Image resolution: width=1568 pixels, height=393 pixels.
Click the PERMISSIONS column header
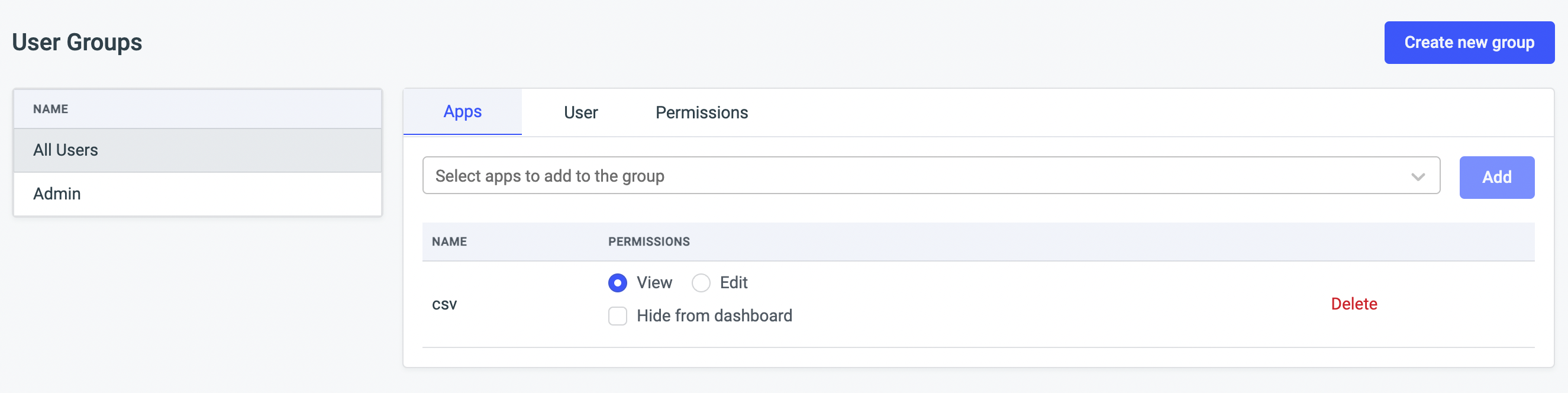click(649, 242)
